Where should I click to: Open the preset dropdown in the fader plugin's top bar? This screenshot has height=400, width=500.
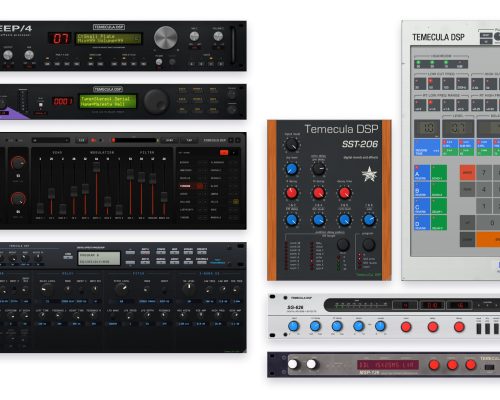(x=51, y=140)
